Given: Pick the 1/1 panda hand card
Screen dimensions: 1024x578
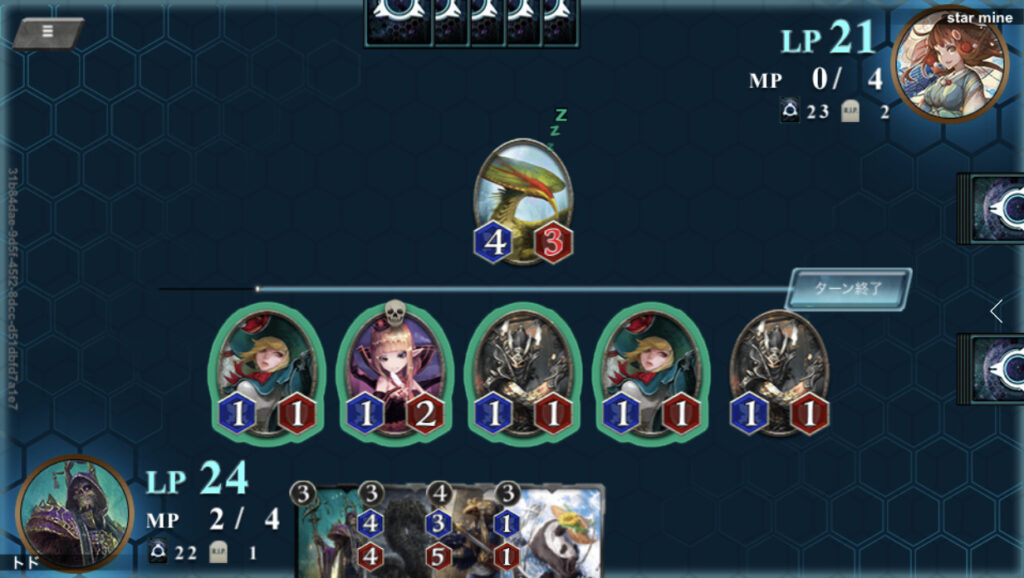Looking at the screenshot, I should (550, 530).
